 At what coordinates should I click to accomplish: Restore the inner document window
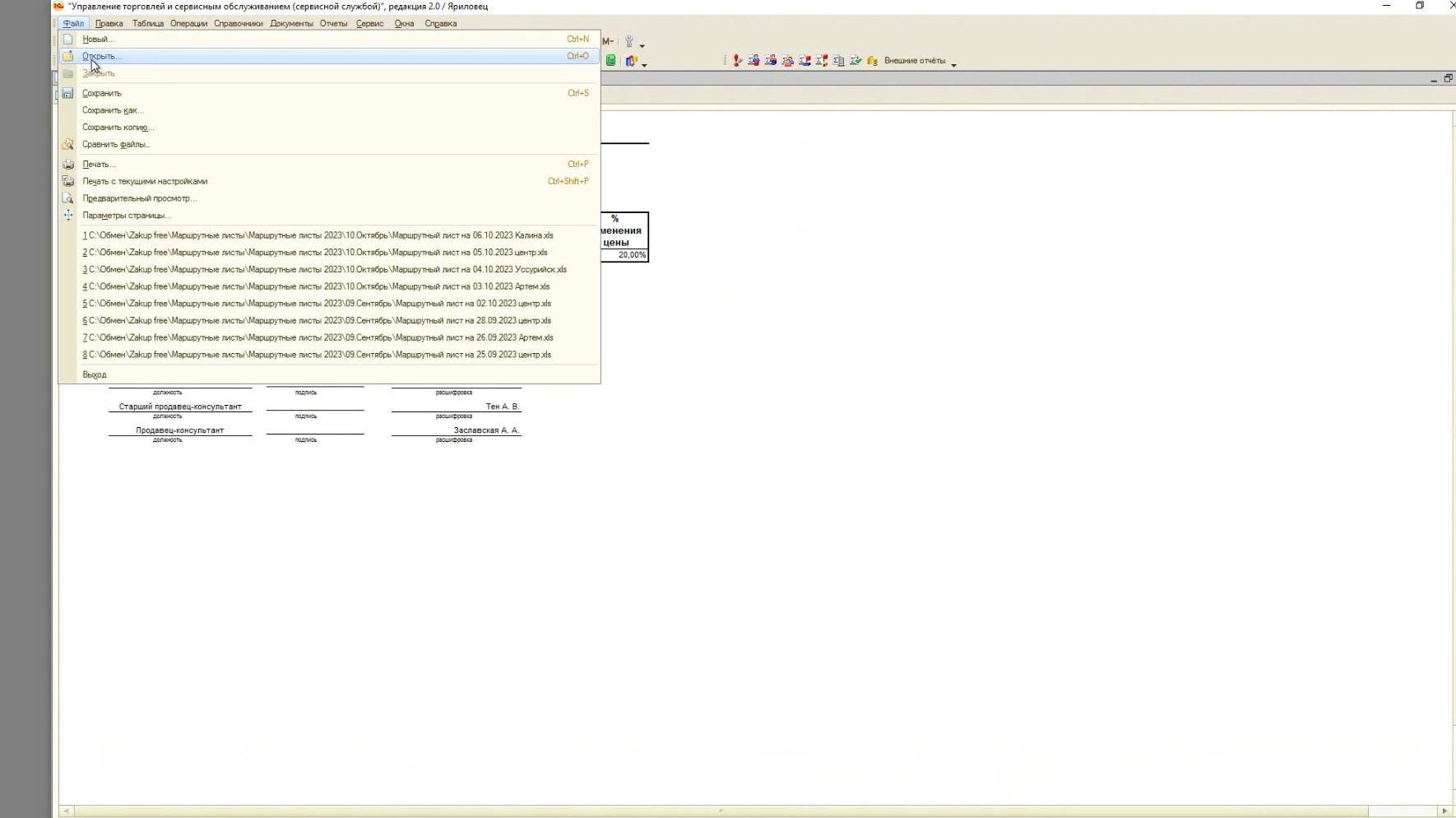1448,78
